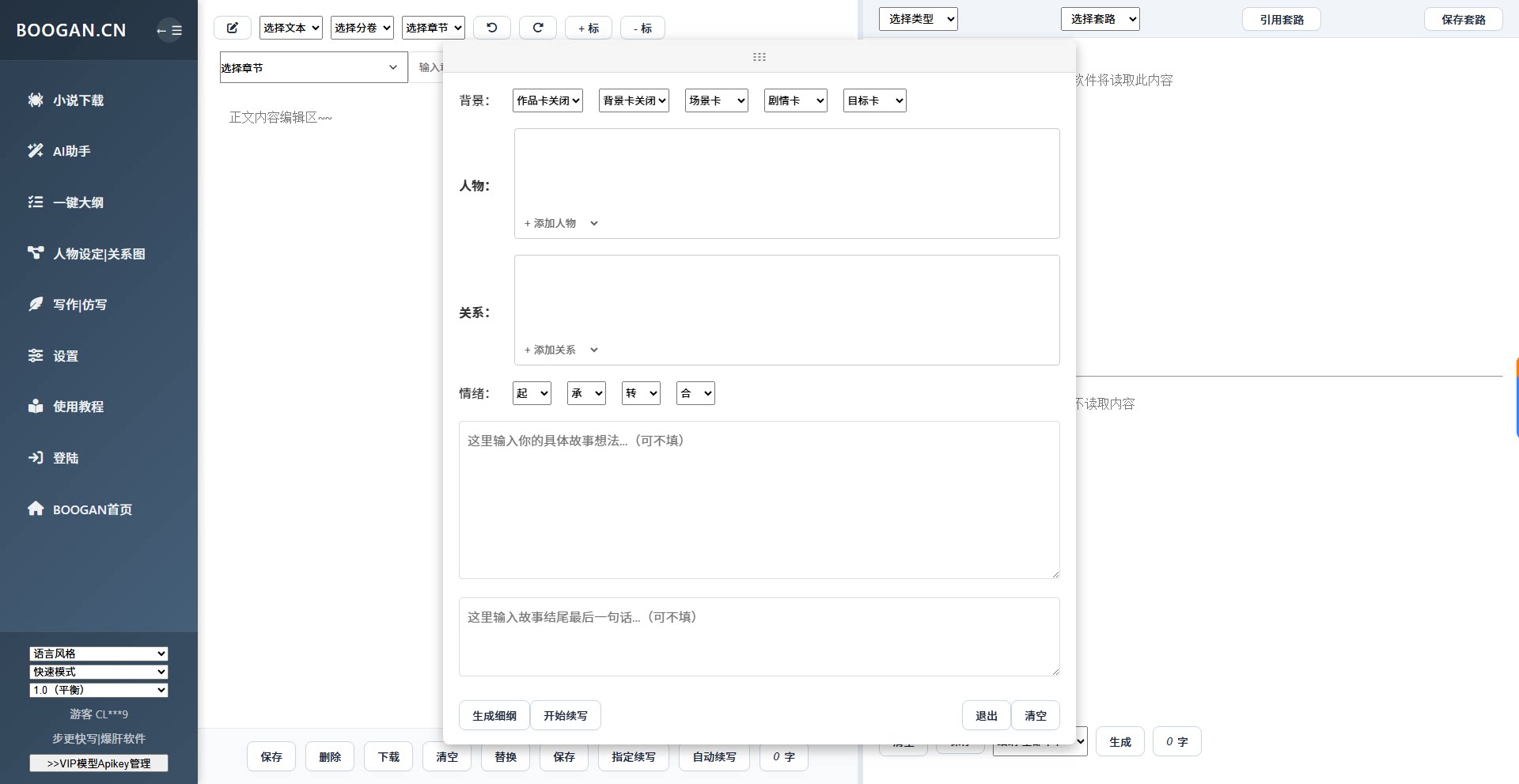The image size is (1519, 784).
Task: Collapse the sidebar with the top-left toggle
Action: tap(169, 31)
